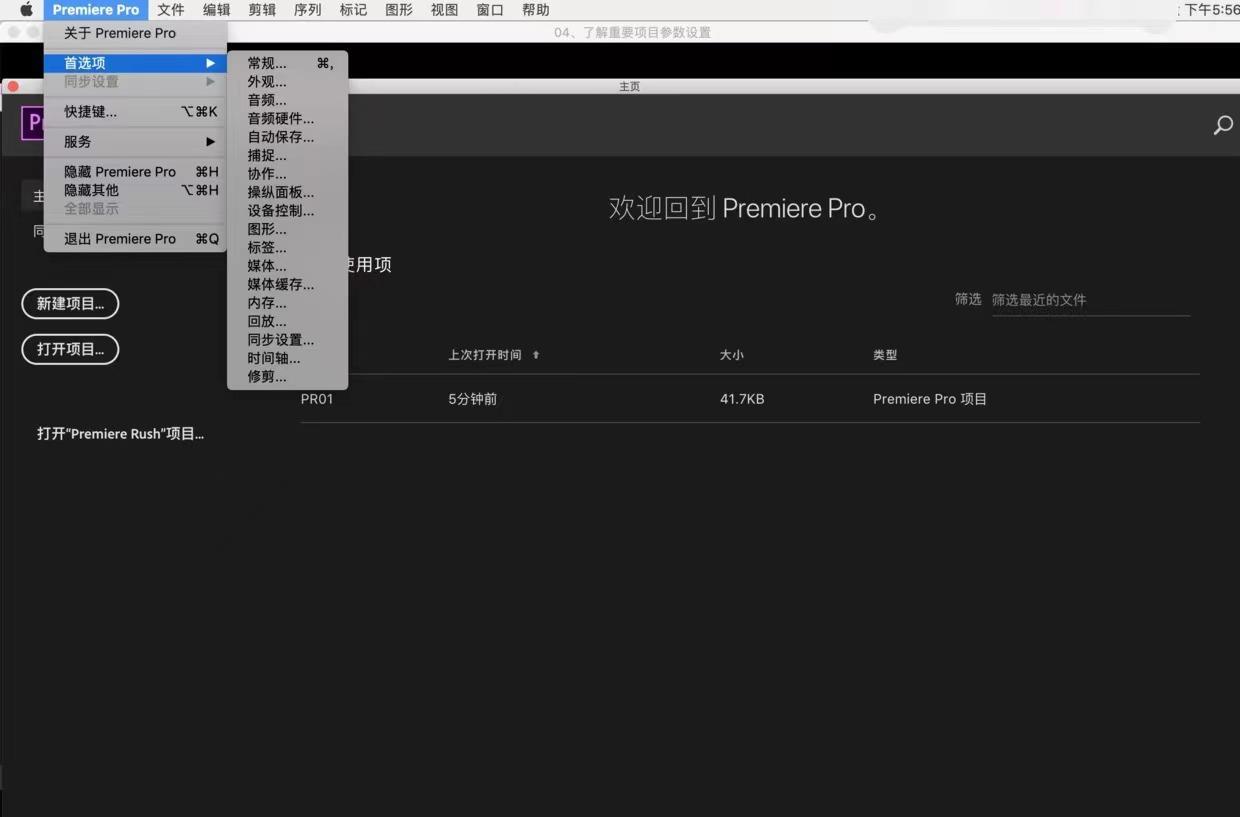
Task: Focus the 筛选最近的文件 filter field
Action: [x=1090, y=300]
